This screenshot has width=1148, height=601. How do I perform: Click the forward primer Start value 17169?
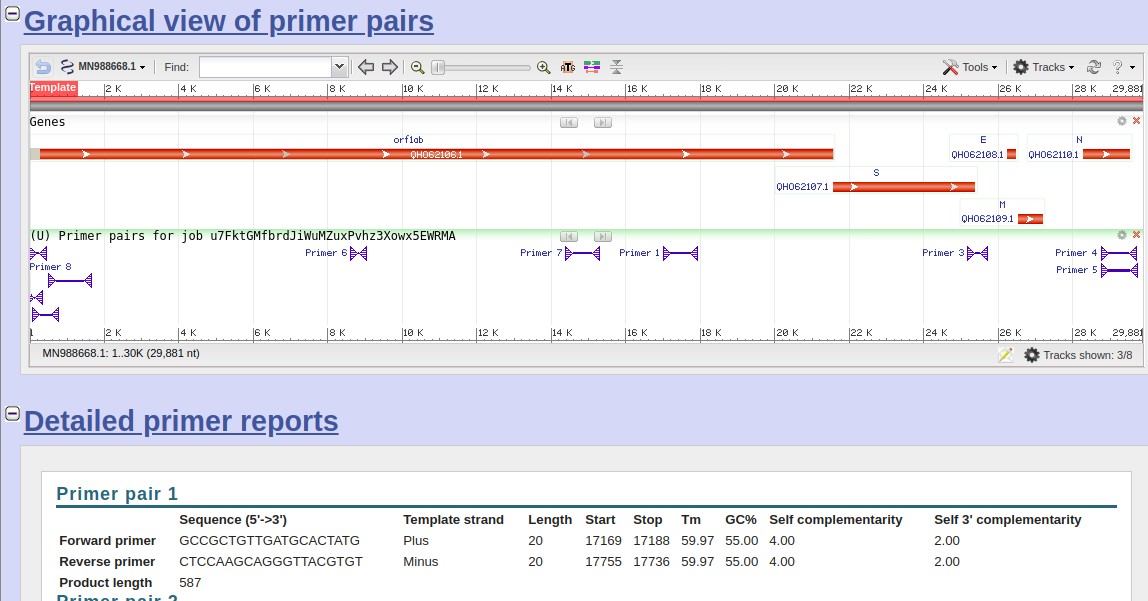603,541
